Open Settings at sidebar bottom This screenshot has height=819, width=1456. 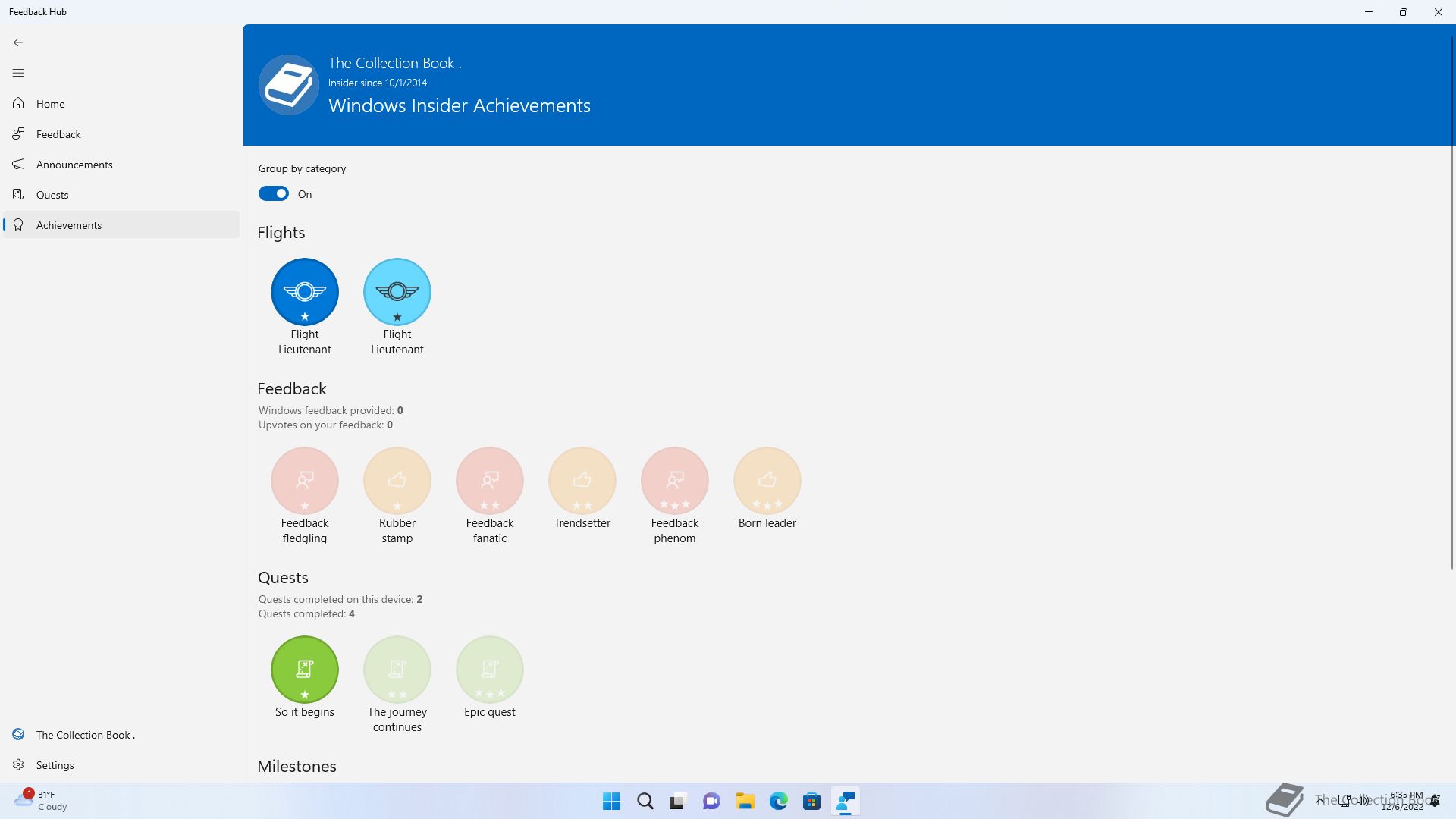coord(55,765)
